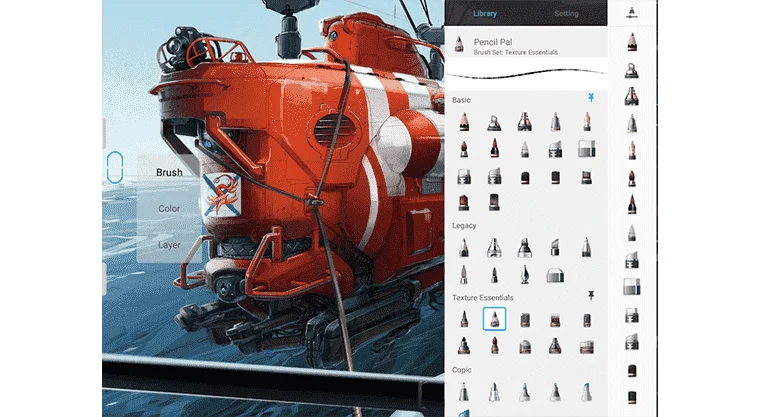
Task: Unpin the Basic brush set
Action: coord(591,98)
